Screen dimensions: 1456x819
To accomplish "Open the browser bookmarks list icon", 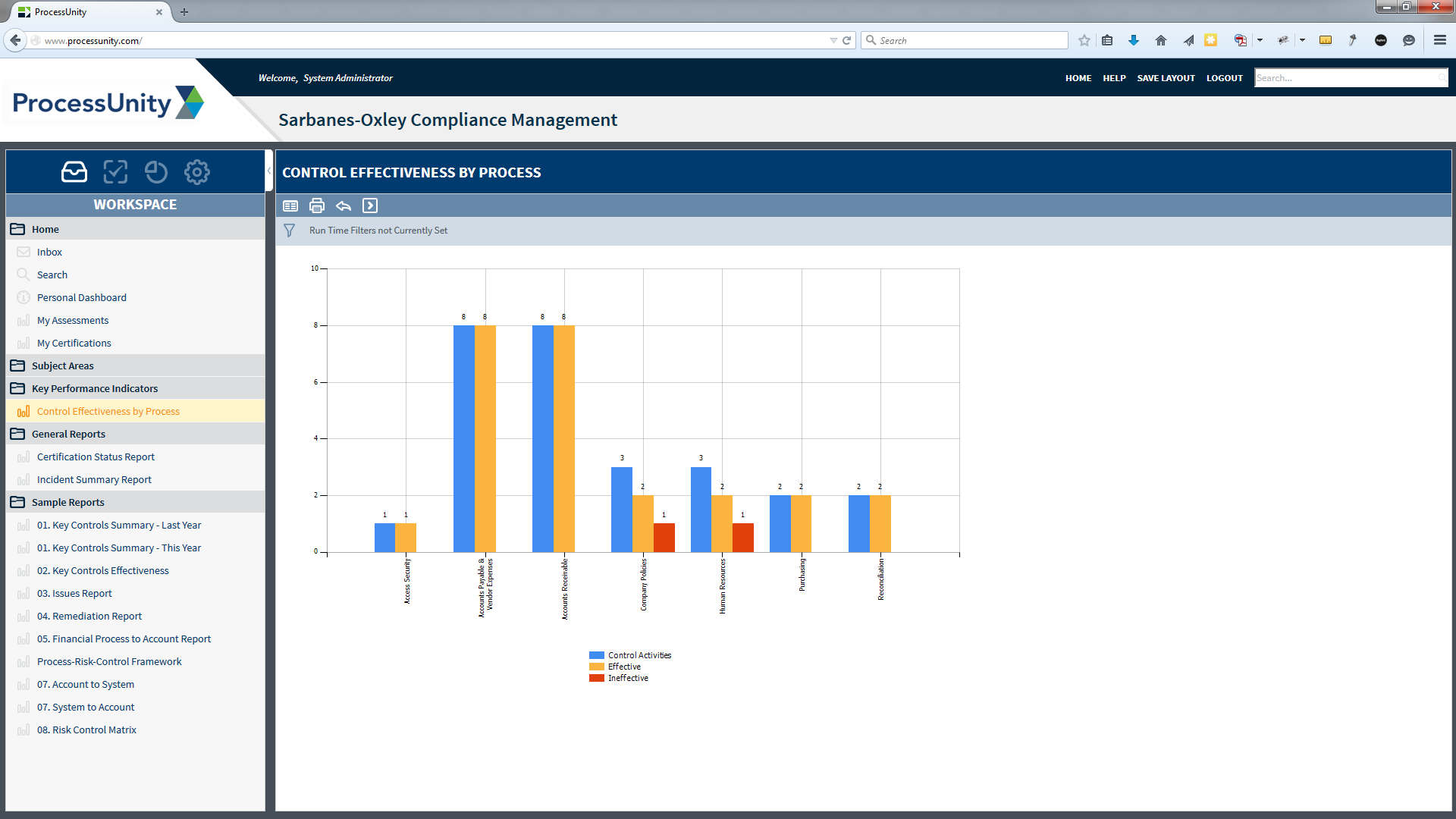I will tap(1107, 40).
